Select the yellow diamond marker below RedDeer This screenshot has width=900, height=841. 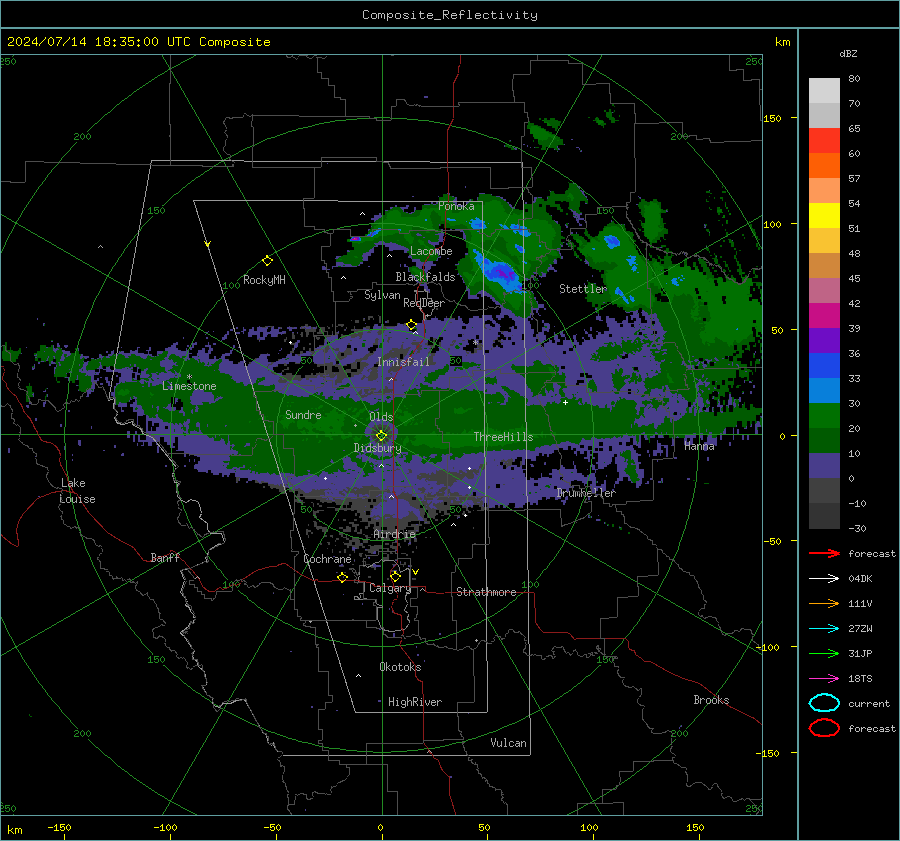coord(412,325)
